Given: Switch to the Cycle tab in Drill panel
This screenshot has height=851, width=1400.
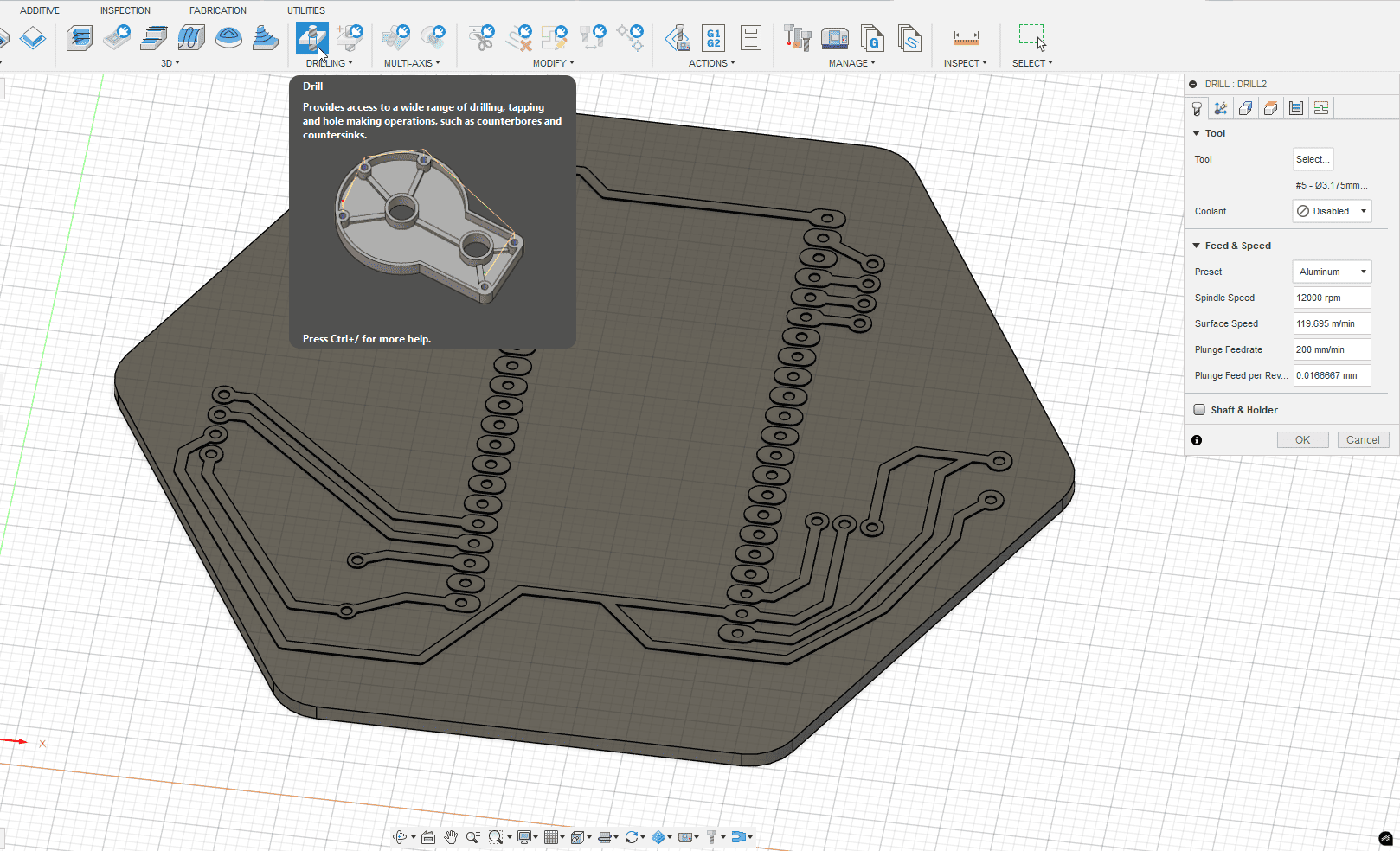Looking at the screenshot, I should pyautogui.click(x=1295, y=108).
